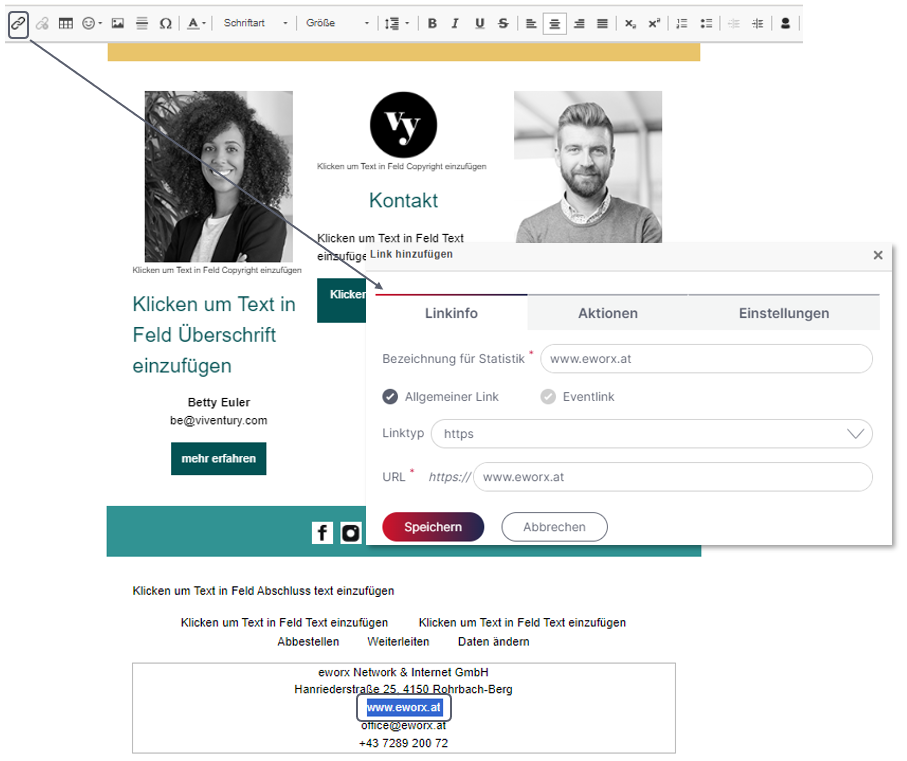The height and width of the screenshot is (761, 907).
Task: Apply superscript formatting
Action: tap(654, 24)
